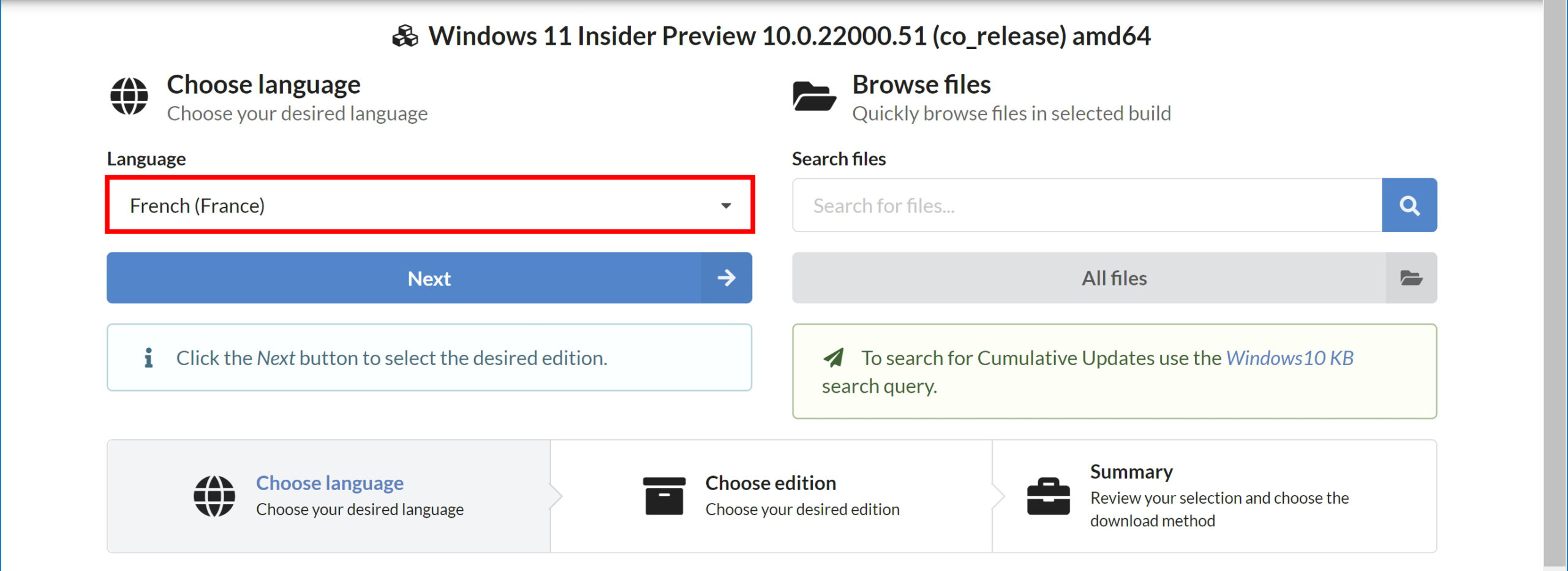Click the Next button
The height and width of the screenshot is (571, 1568).
[x=429, y=278]
